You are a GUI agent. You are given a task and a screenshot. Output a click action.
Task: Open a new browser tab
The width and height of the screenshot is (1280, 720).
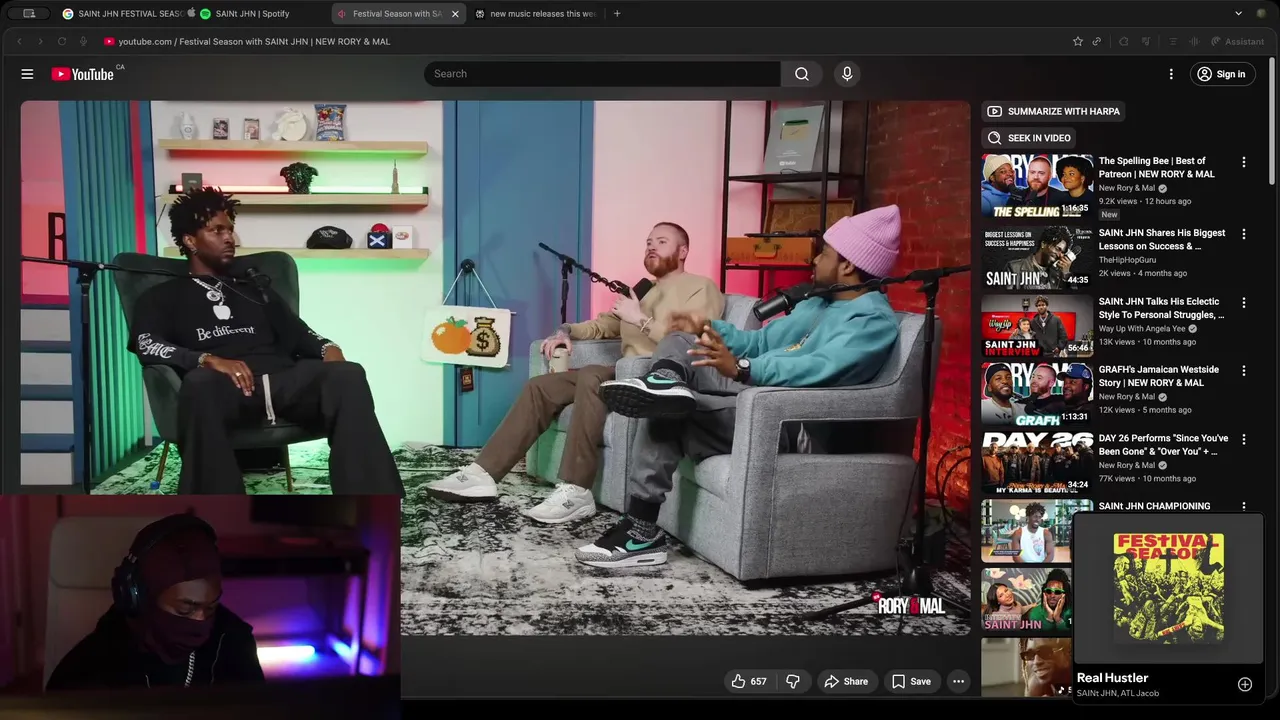(617, 14)
